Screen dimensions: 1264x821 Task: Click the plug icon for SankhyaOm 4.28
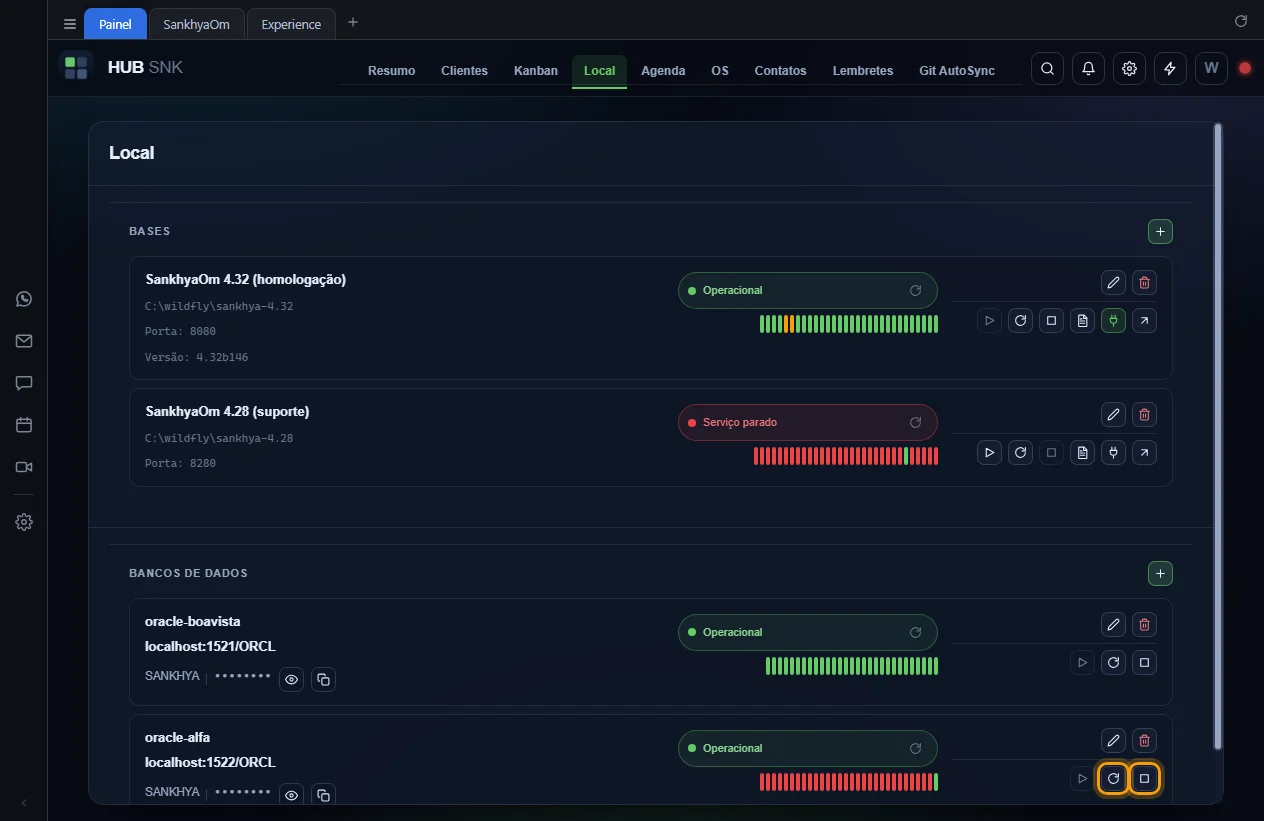click(x=1113, y=453)
